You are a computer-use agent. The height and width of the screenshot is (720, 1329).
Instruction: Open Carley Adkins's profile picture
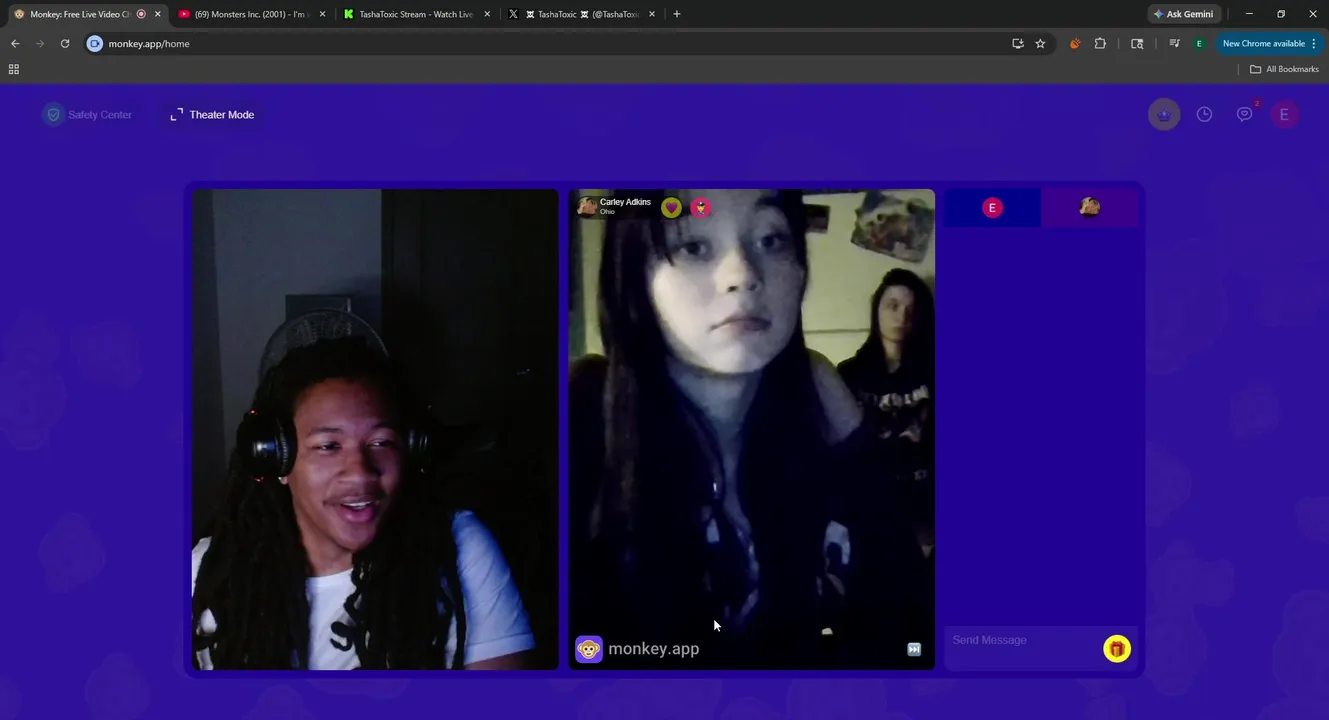(x=587, y=206)
